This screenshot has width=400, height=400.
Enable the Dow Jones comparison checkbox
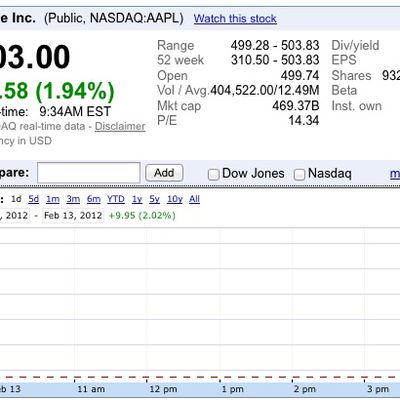pos(213,174)
